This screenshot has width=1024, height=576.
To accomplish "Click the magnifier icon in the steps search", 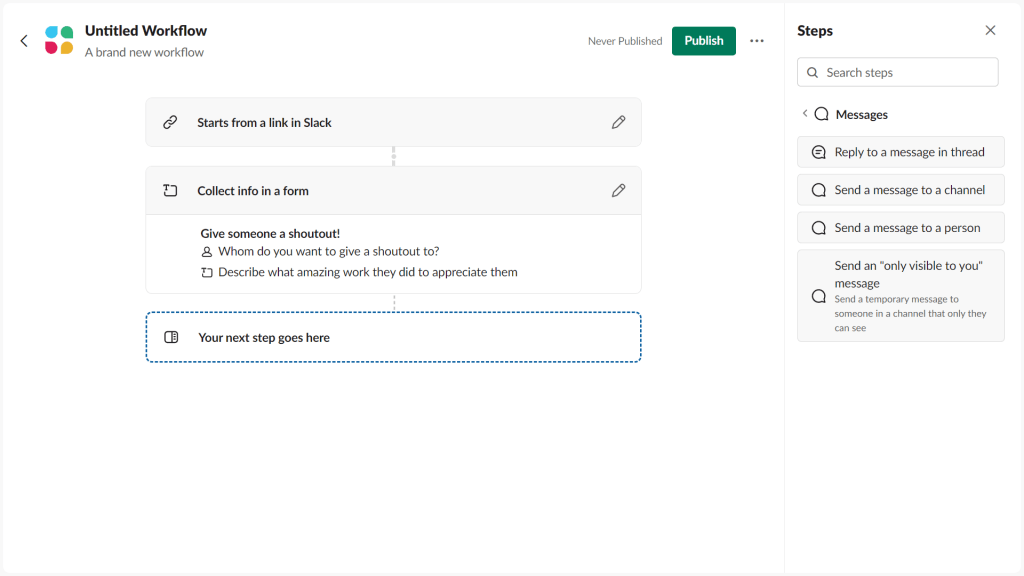I will 812,72.
